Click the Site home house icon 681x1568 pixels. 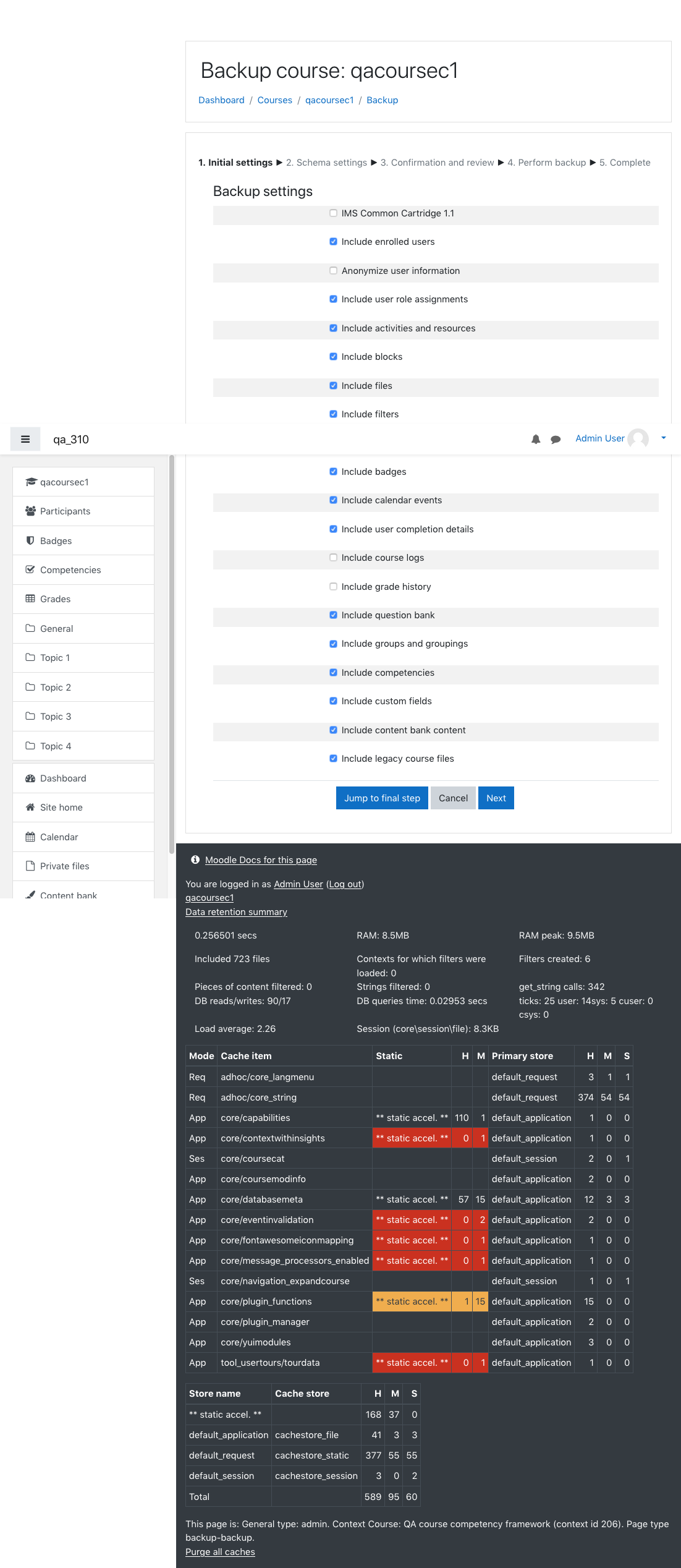tap(30, 807)
